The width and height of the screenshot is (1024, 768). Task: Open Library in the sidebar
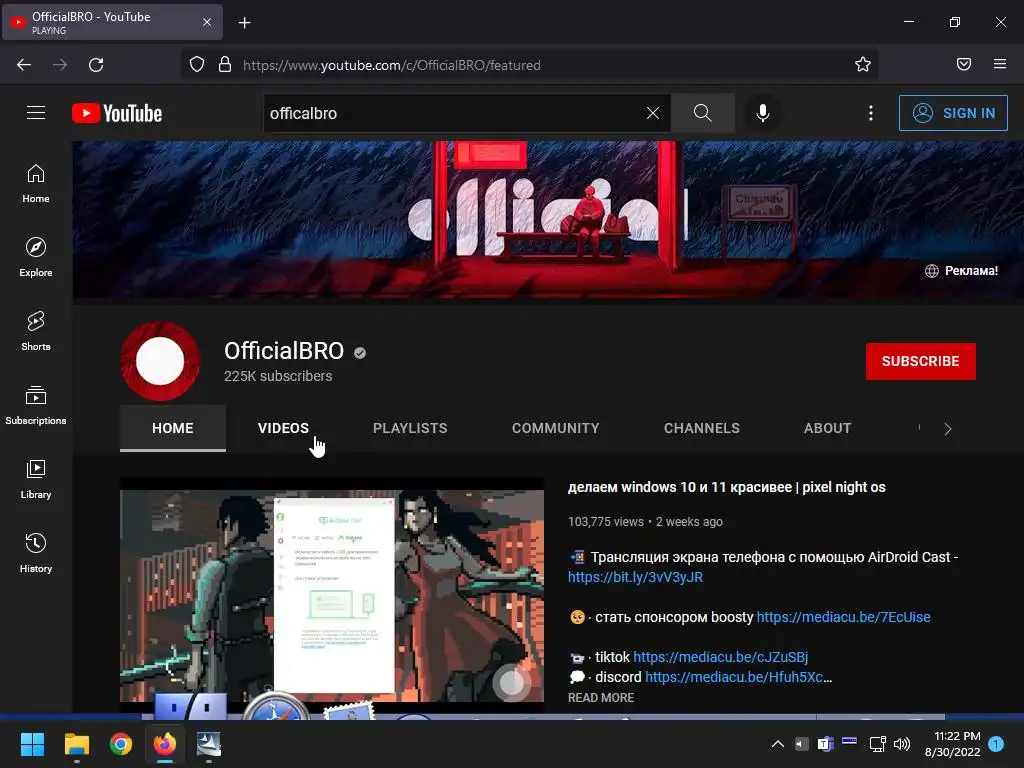tap(36, 479)
